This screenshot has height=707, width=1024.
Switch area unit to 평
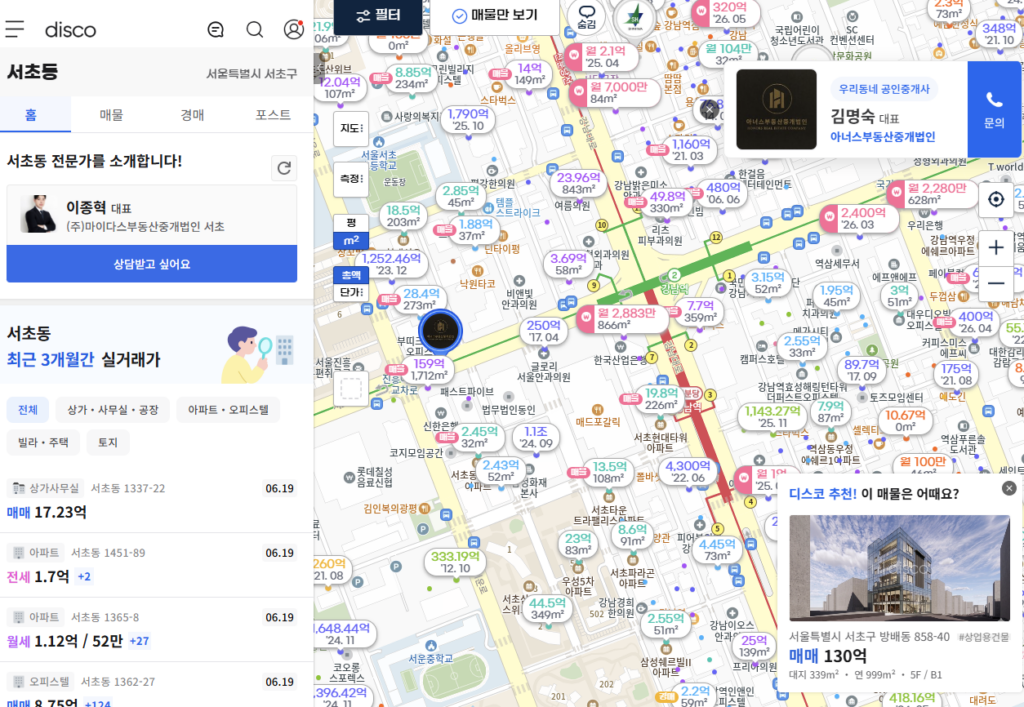[351, 223]
